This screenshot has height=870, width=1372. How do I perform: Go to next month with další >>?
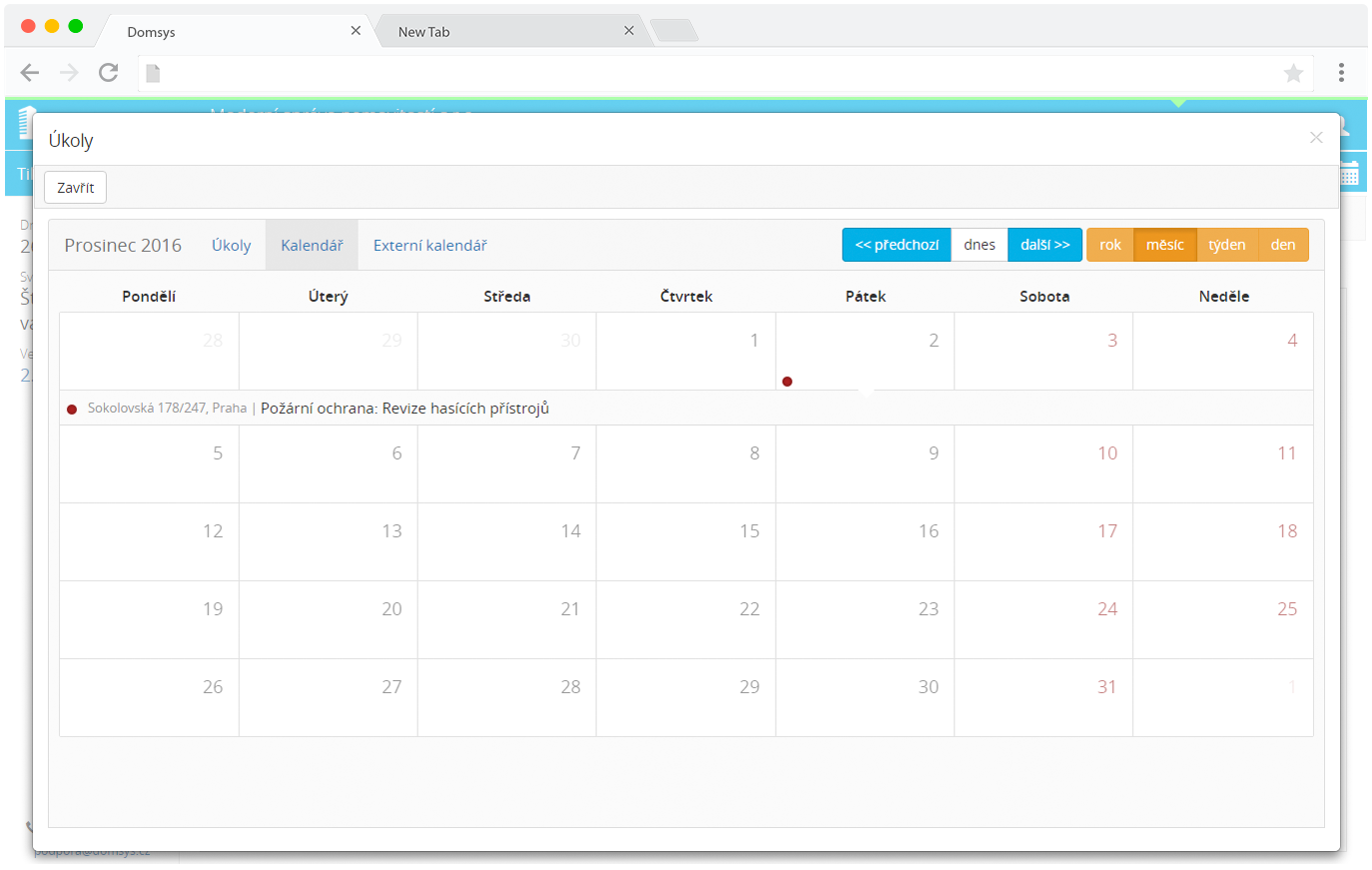pos(1044,245)
